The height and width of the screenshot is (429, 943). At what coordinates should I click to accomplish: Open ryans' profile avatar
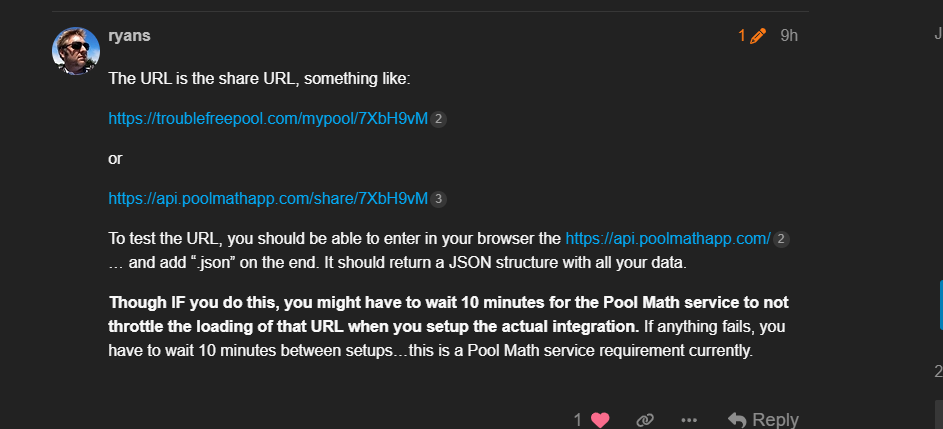coord(76,51)
